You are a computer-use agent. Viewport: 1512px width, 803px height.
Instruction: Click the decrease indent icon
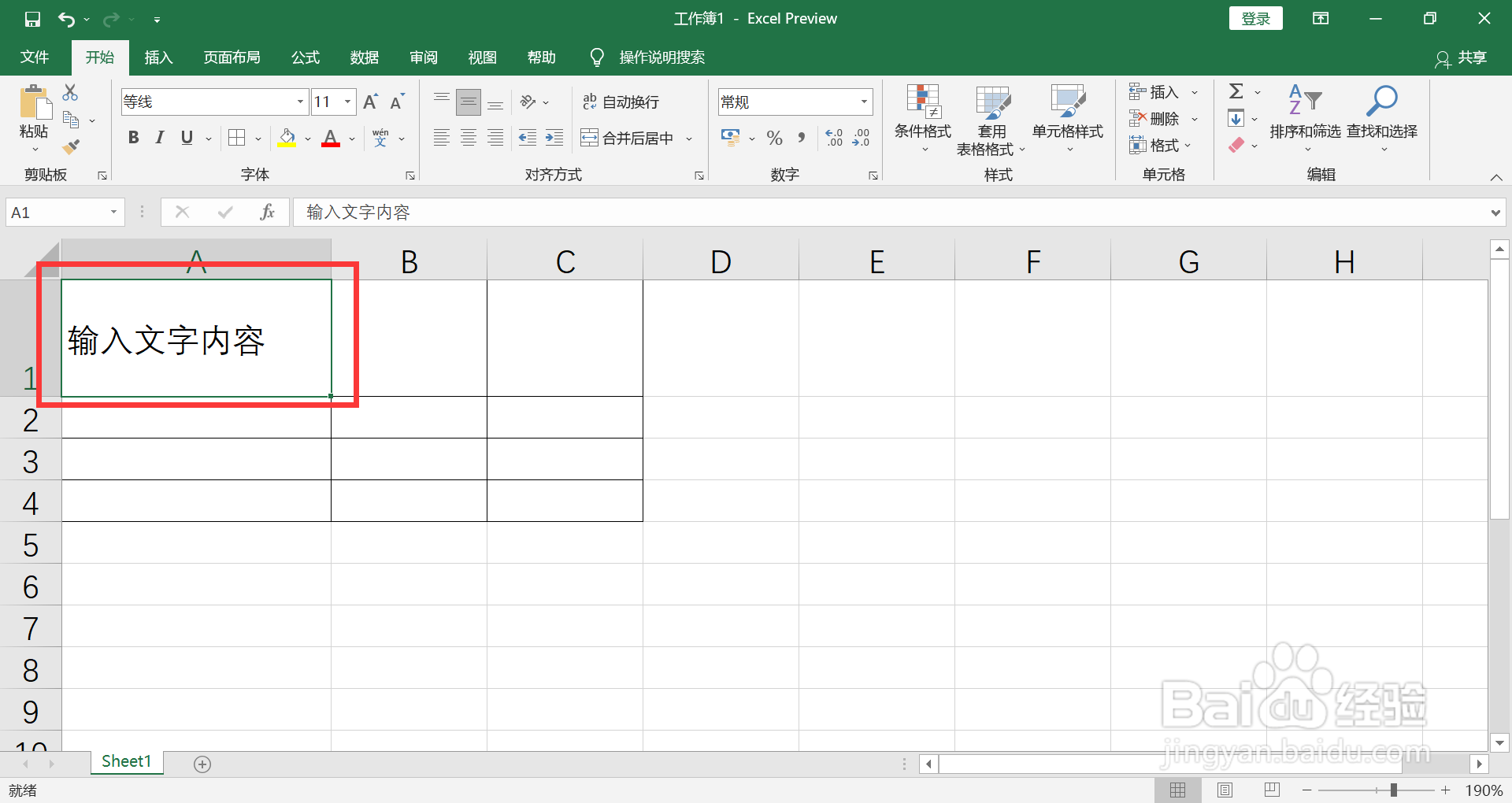coord(528,138)
